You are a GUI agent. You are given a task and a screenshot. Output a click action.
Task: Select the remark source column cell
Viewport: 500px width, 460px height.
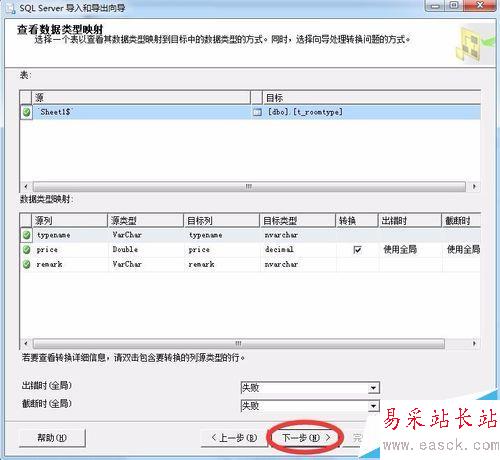coord(70,264)
